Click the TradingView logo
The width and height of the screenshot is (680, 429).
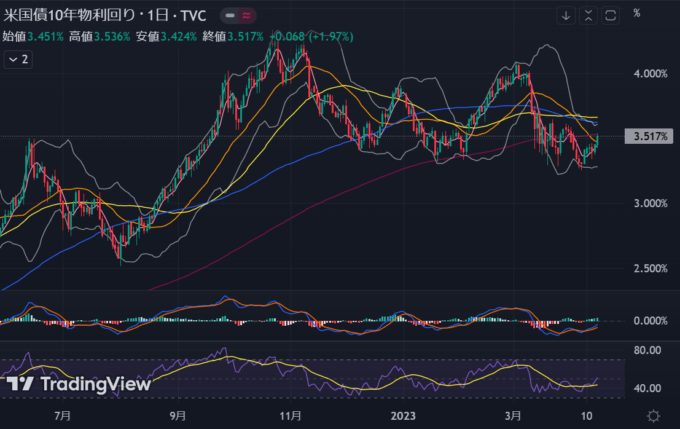pos(78,383)
